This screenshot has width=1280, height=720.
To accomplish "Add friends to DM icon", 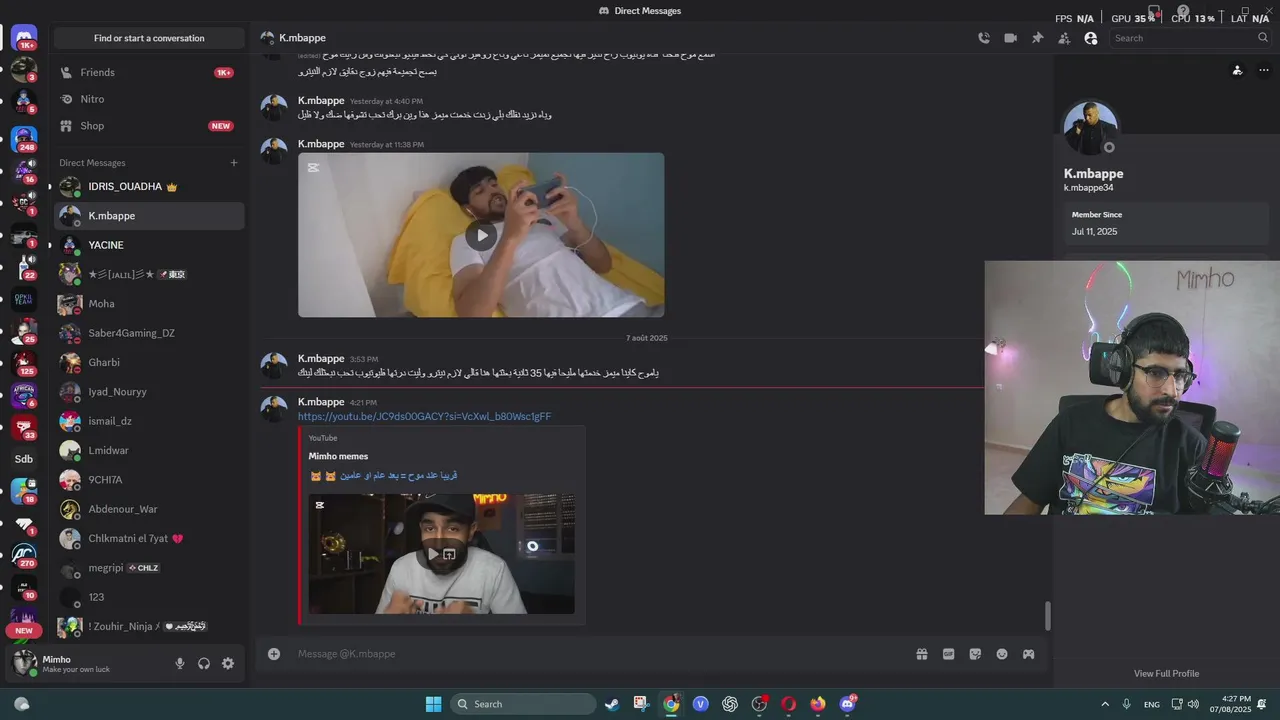I will (x=1064, y=38).
